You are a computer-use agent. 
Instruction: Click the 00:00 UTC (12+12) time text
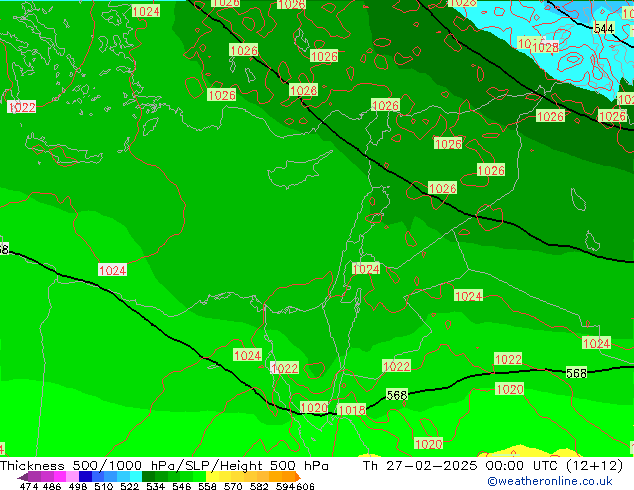tap(554, 466)
